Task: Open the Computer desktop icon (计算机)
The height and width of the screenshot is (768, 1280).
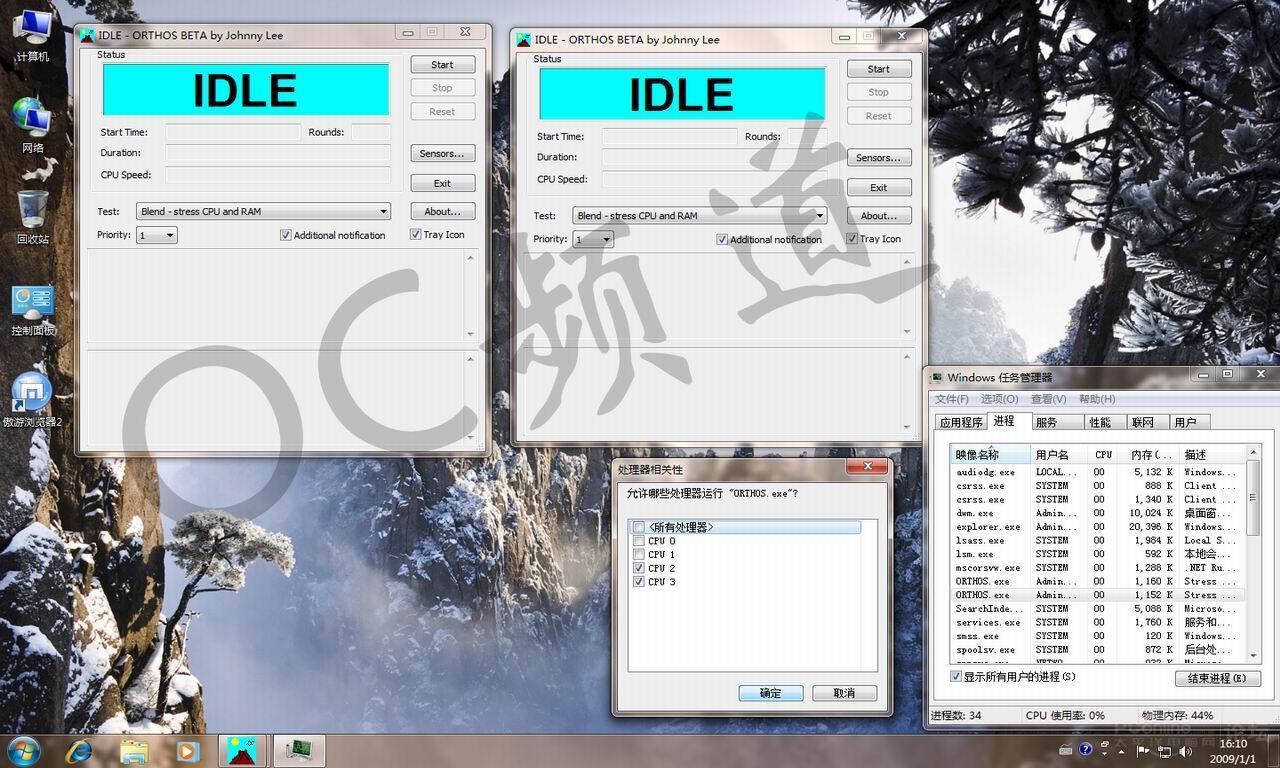Action: tap(32, 36)
